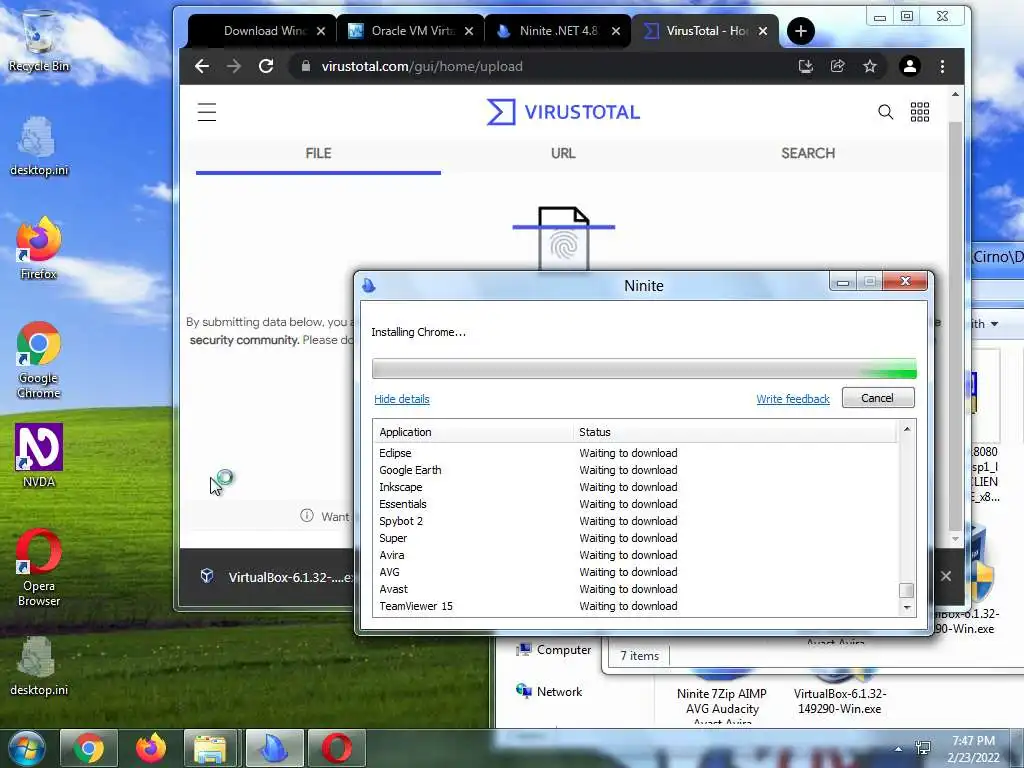This screenshot has width=1024, height=768.
Task: Click the Ninite installation progress bar
Action: pyautogui.click(x=644, y=368)
